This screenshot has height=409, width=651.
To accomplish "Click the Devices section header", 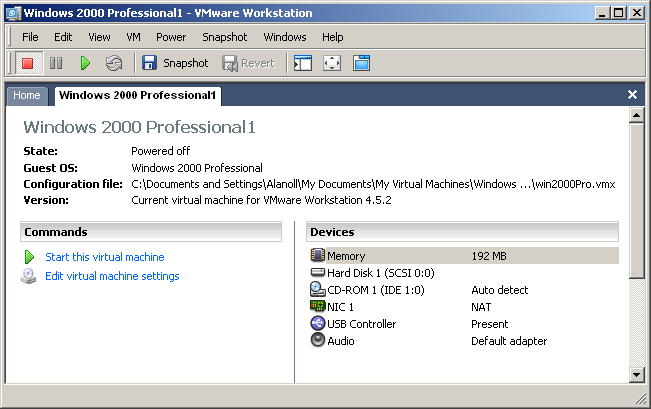I will pyautogui.click(x=463, y=232).
